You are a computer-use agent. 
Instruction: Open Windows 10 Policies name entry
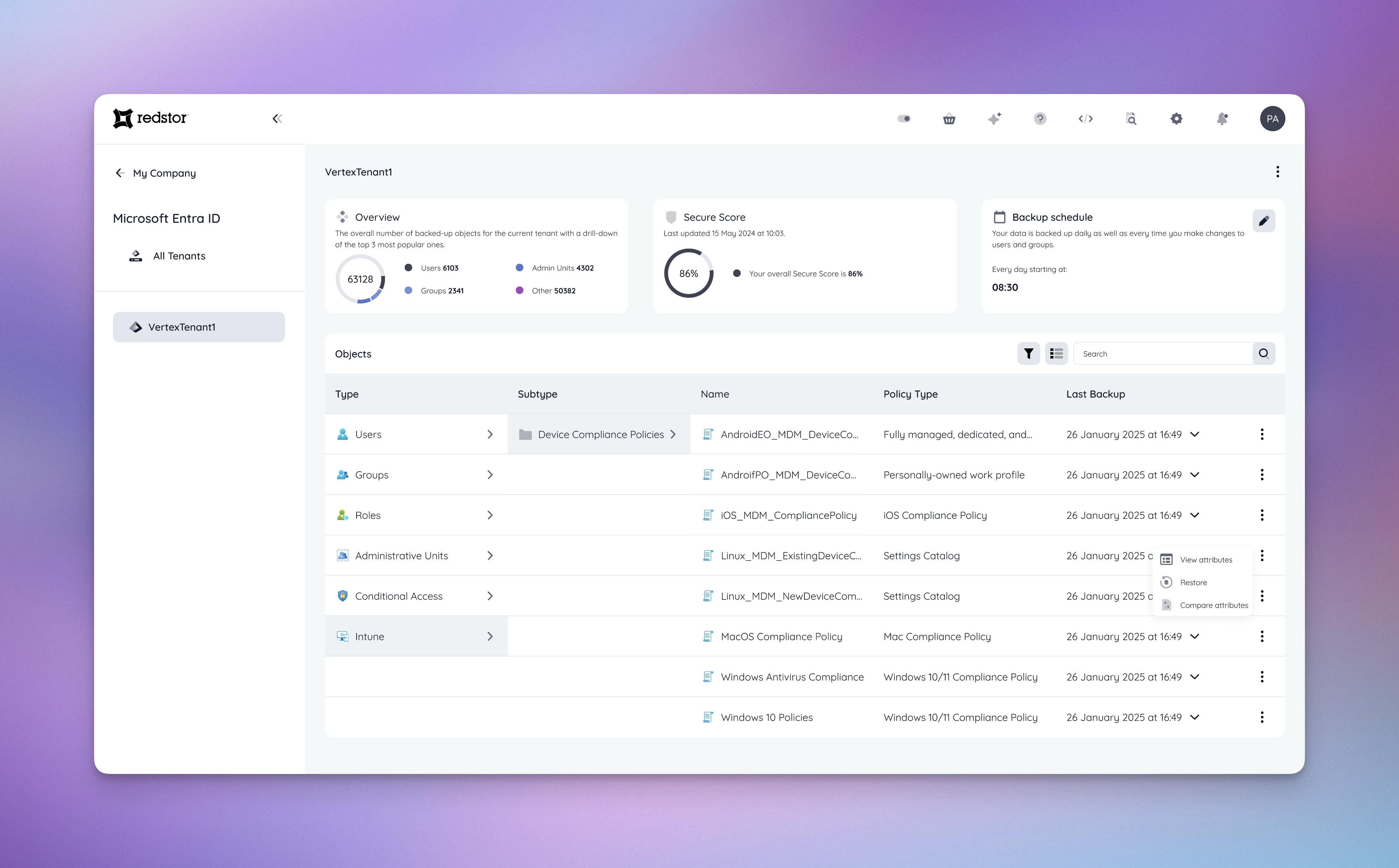click(x=758, y=717)
